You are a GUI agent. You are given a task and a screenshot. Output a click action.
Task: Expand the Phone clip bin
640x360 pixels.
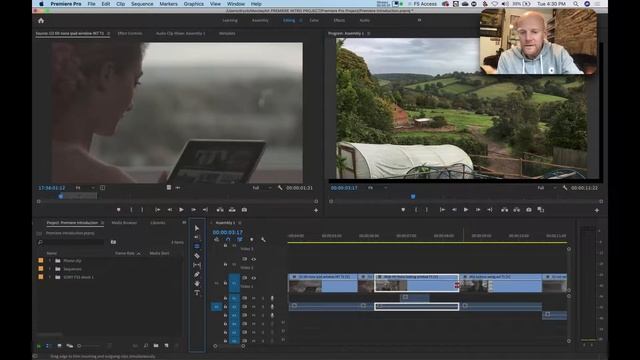tap(50, 260)
